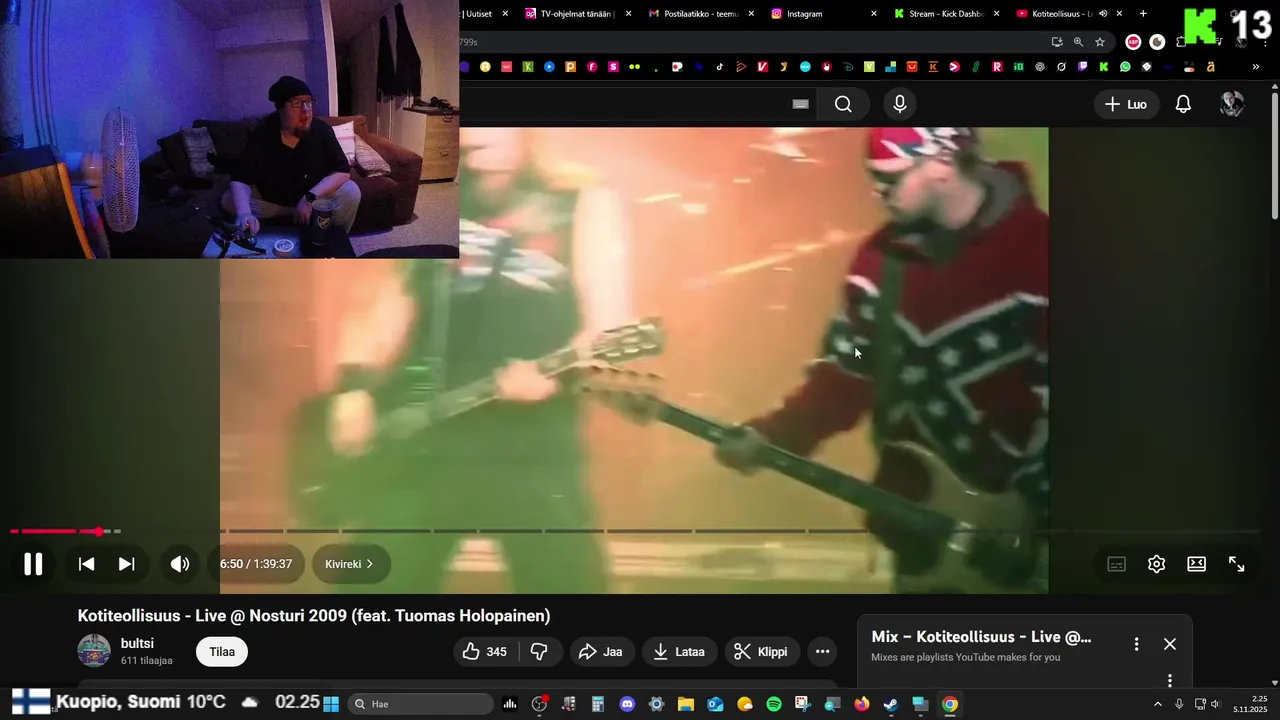Create a clip with Klippi
The width and height of the screenshot is (1280, 720).
click(x=762, y=652)
